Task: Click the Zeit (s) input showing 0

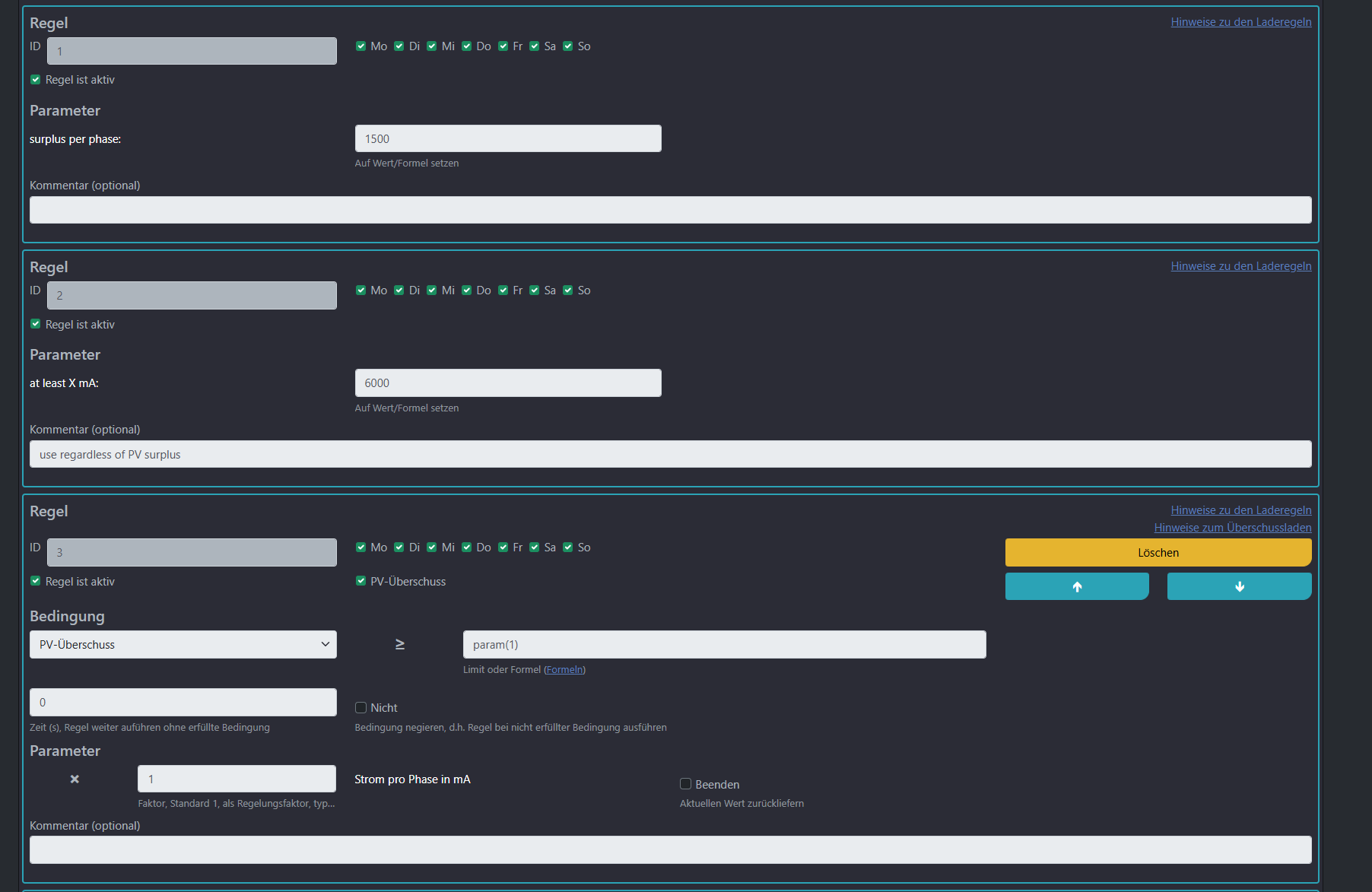Action: click(x=183, y=703)
